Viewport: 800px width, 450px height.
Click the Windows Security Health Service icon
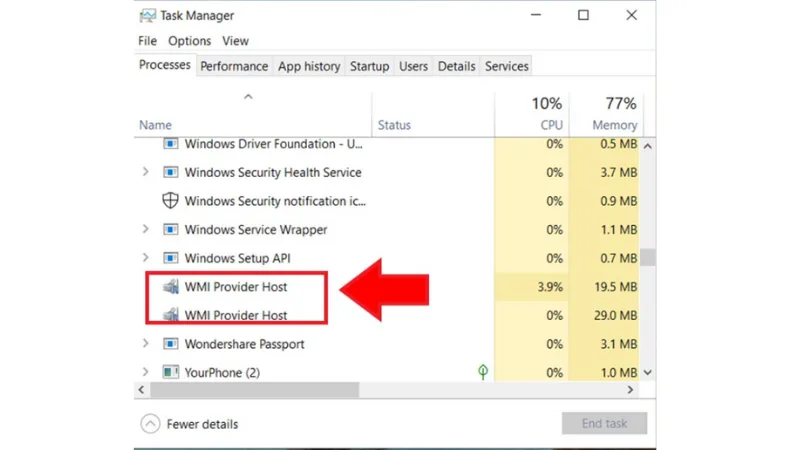point(170,172)
